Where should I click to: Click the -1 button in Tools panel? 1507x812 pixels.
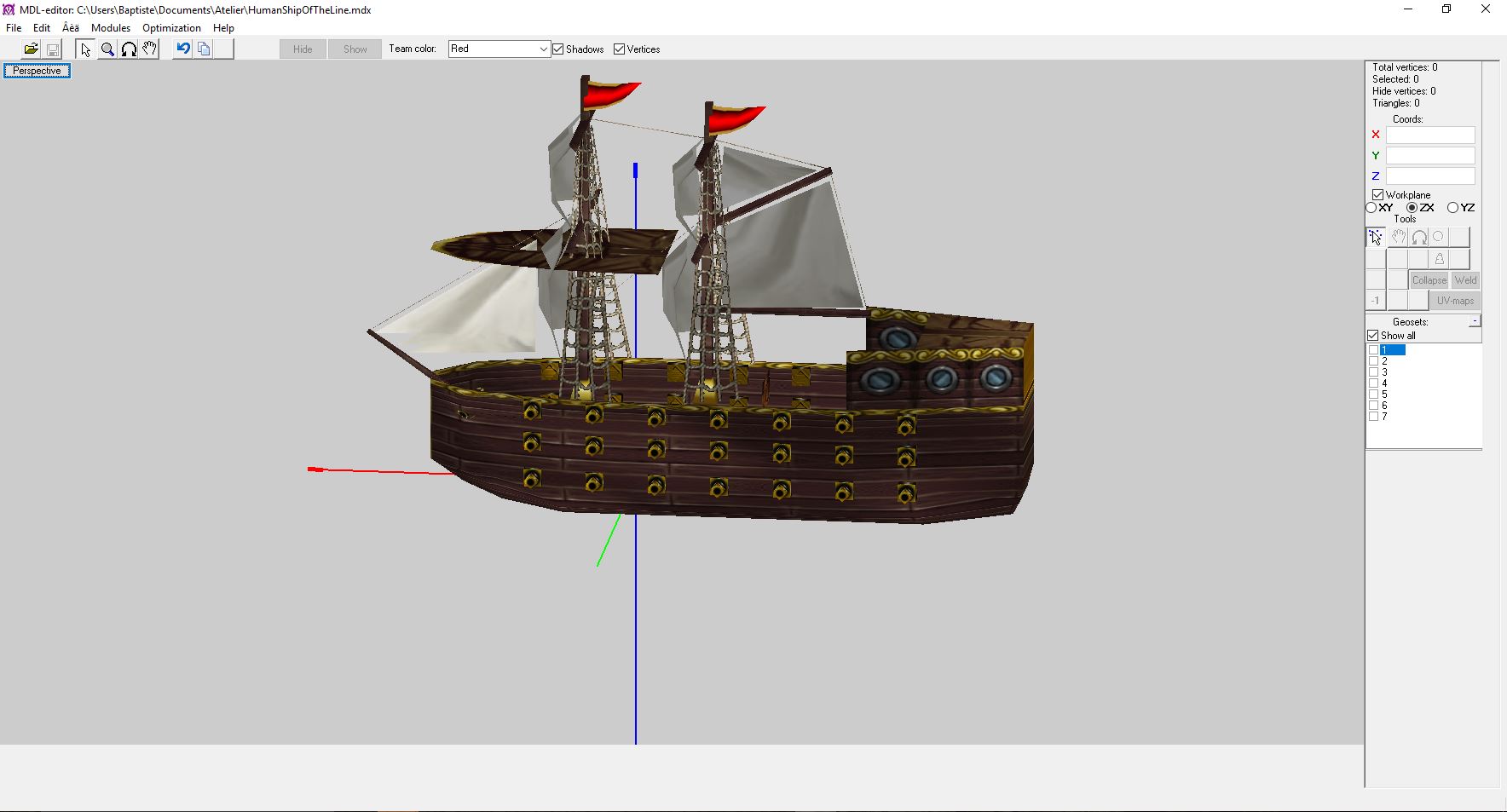[1375, 301]
